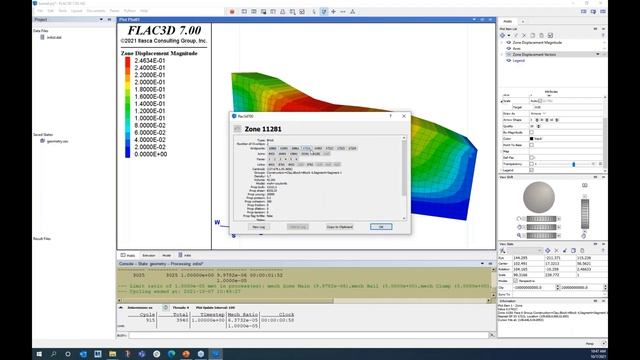This screenshot has height=360, width=640.
Task: Click the search icon on Windows taskbar
Action: tap(53, 354)
